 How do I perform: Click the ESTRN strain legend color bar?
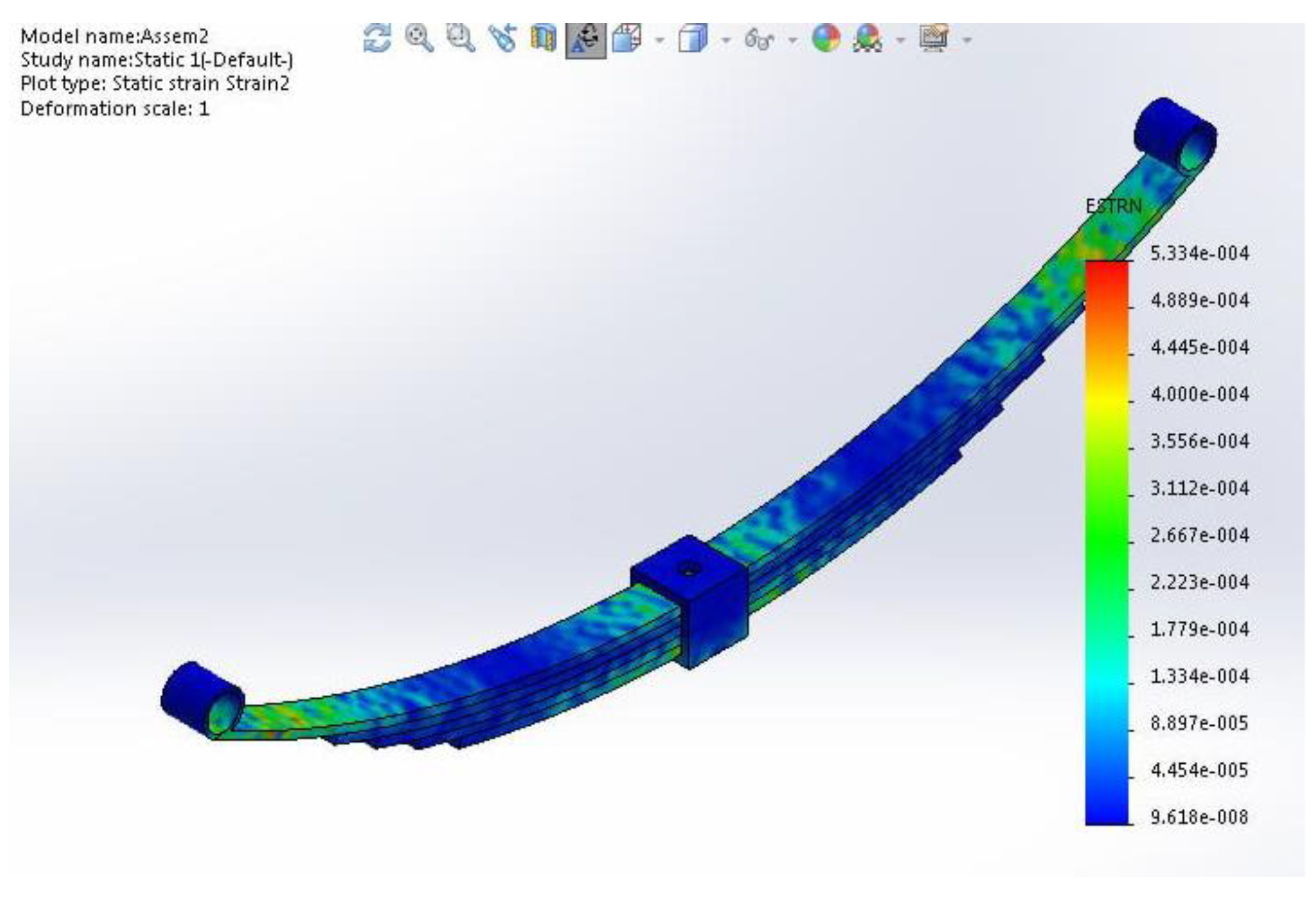(x=1106, y=542)
